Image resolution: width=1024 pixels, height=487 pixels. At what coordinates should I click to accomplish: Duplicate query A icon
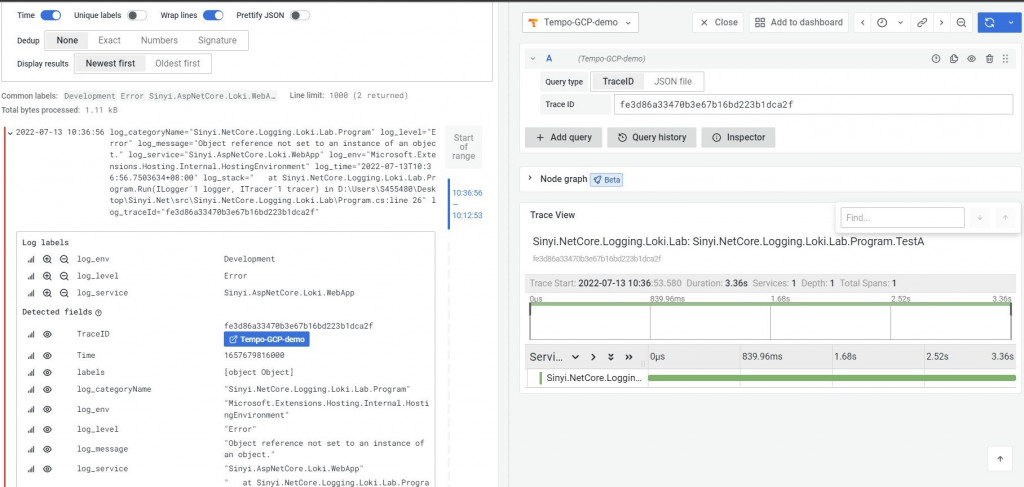click(953, 59)
